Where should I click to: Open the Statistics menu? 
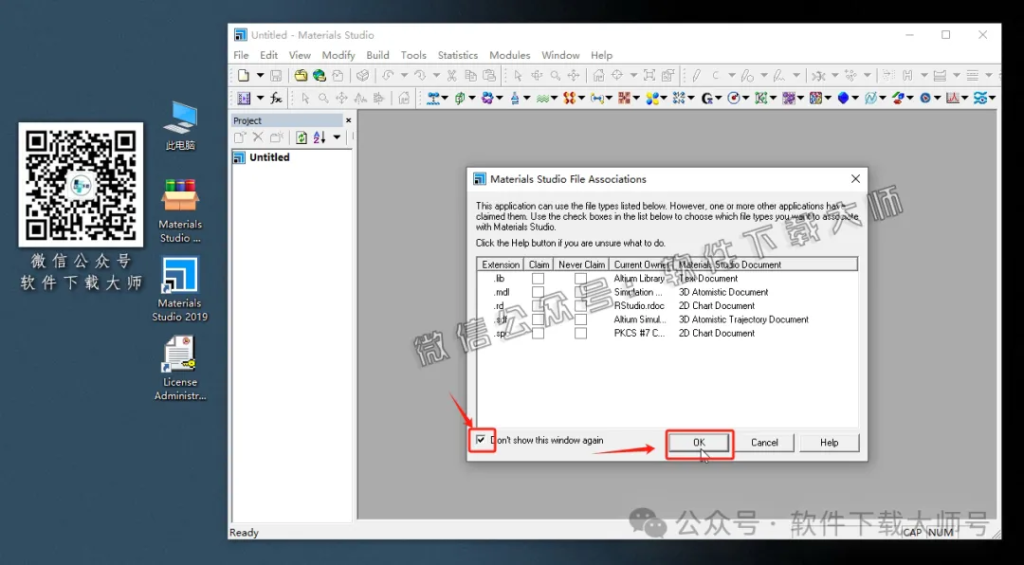coord(458,55)
